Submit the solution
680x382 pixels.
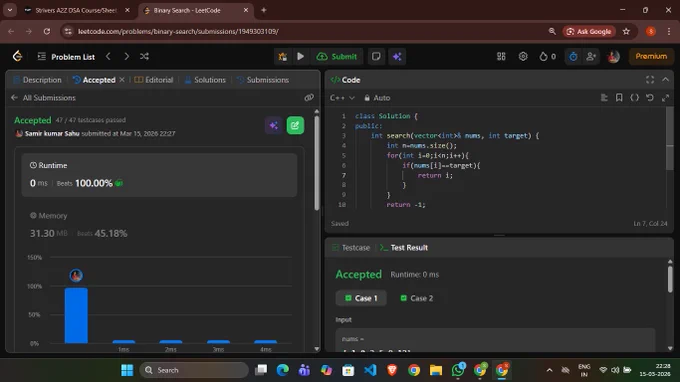tap(337, 56)
